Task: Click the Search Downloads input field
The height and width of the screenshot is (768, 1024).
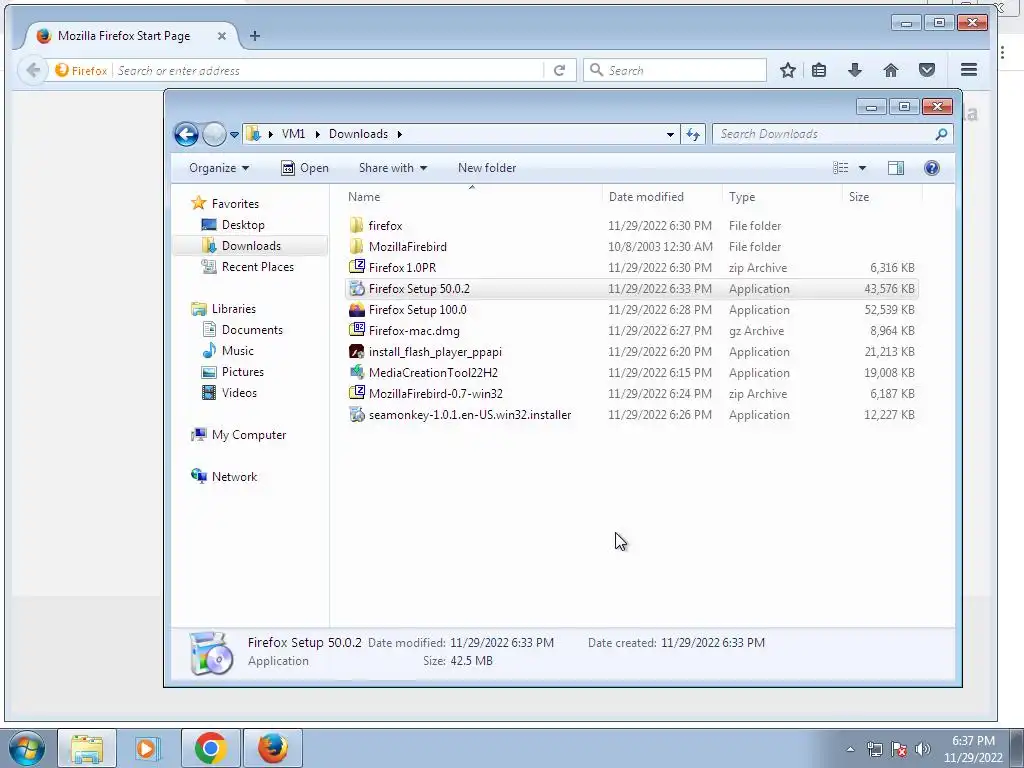Action: [824, 134]
